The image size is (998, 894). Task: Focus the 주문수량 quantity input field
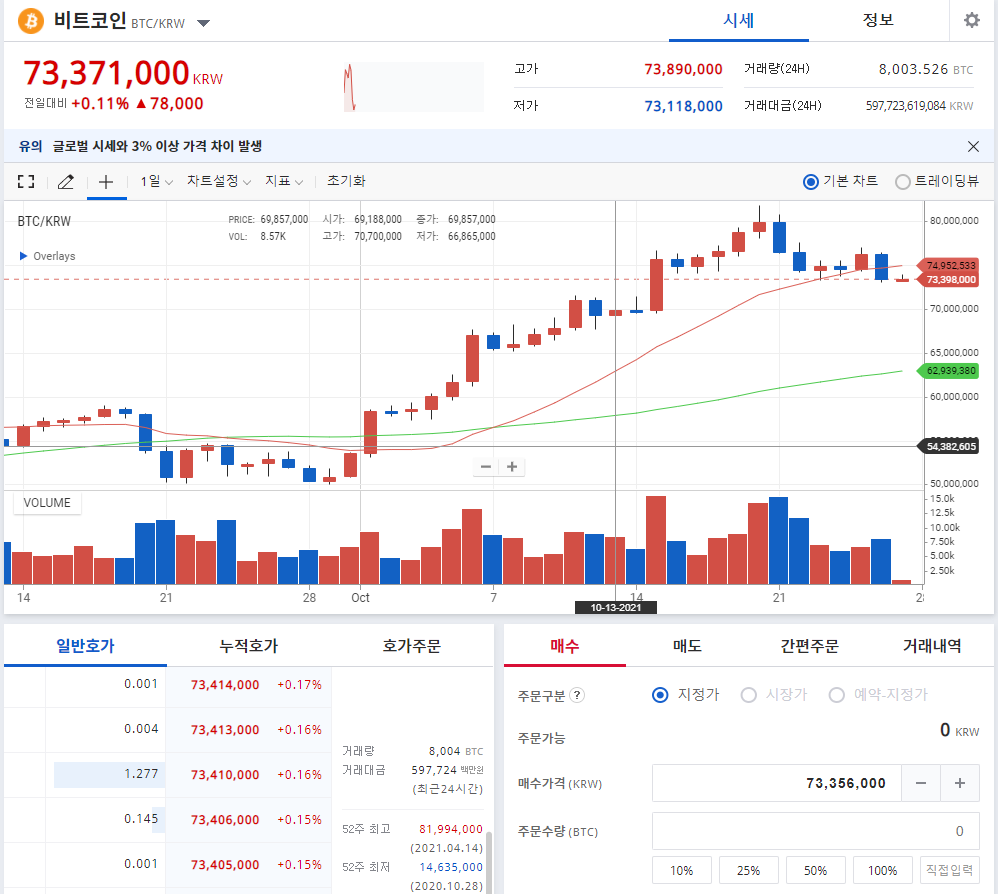(x=815, y=831)
